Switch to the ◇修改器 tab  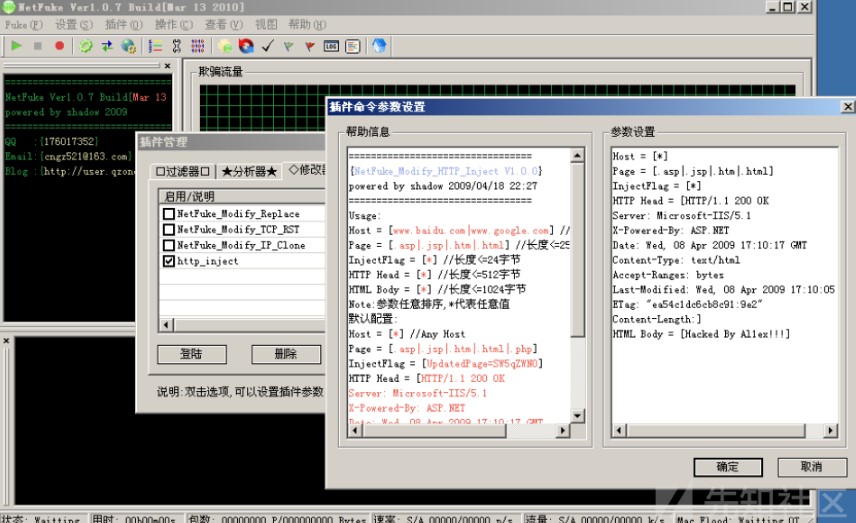click(x=306, y=170)
